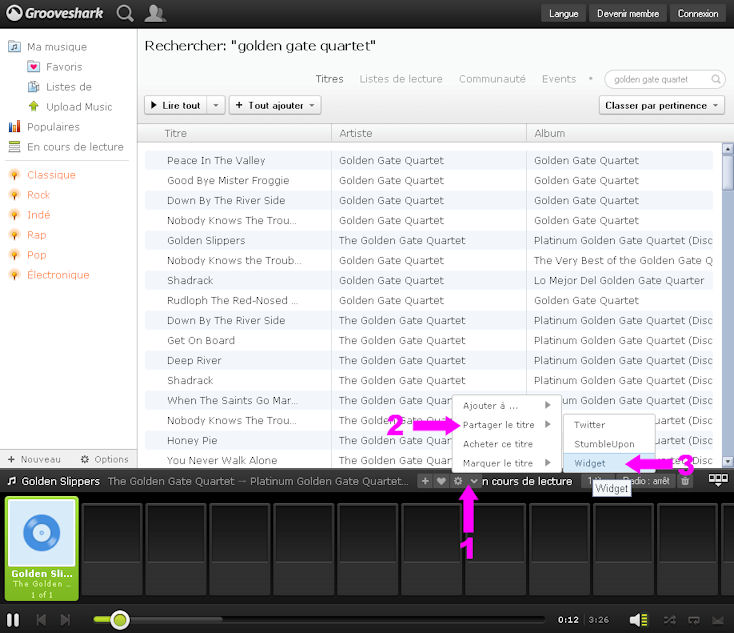Open the community people icon

(155, 13)
